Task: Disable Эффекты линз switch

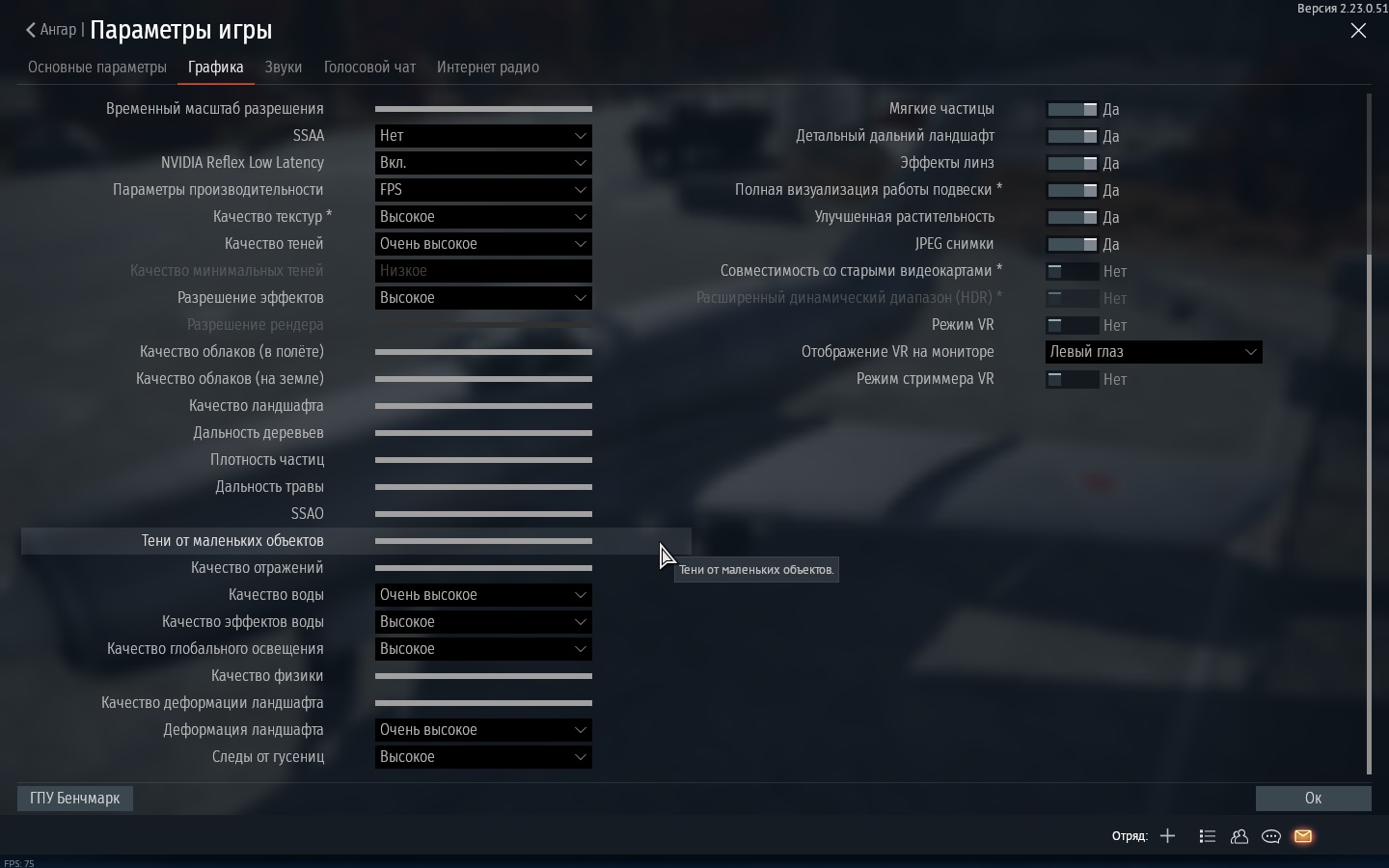Action: [x=1073, y=163]
